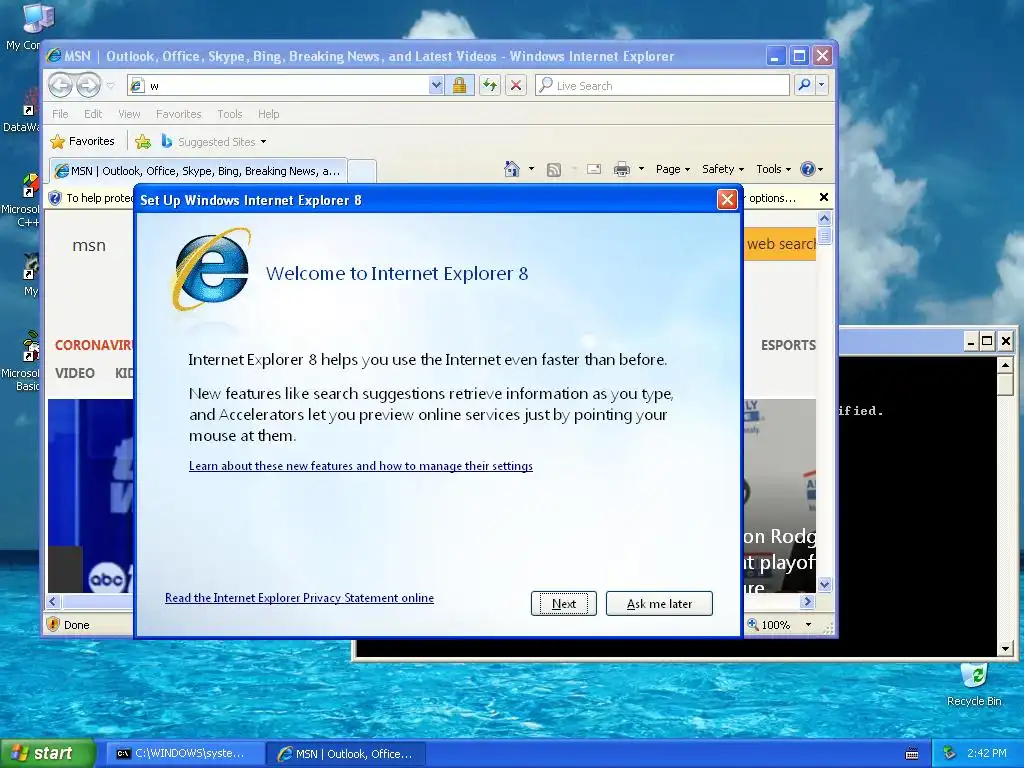Click IE horizontal scrollbar right arrow
The height and width of the screenshot is (768, 1024).
pos(807,601)
